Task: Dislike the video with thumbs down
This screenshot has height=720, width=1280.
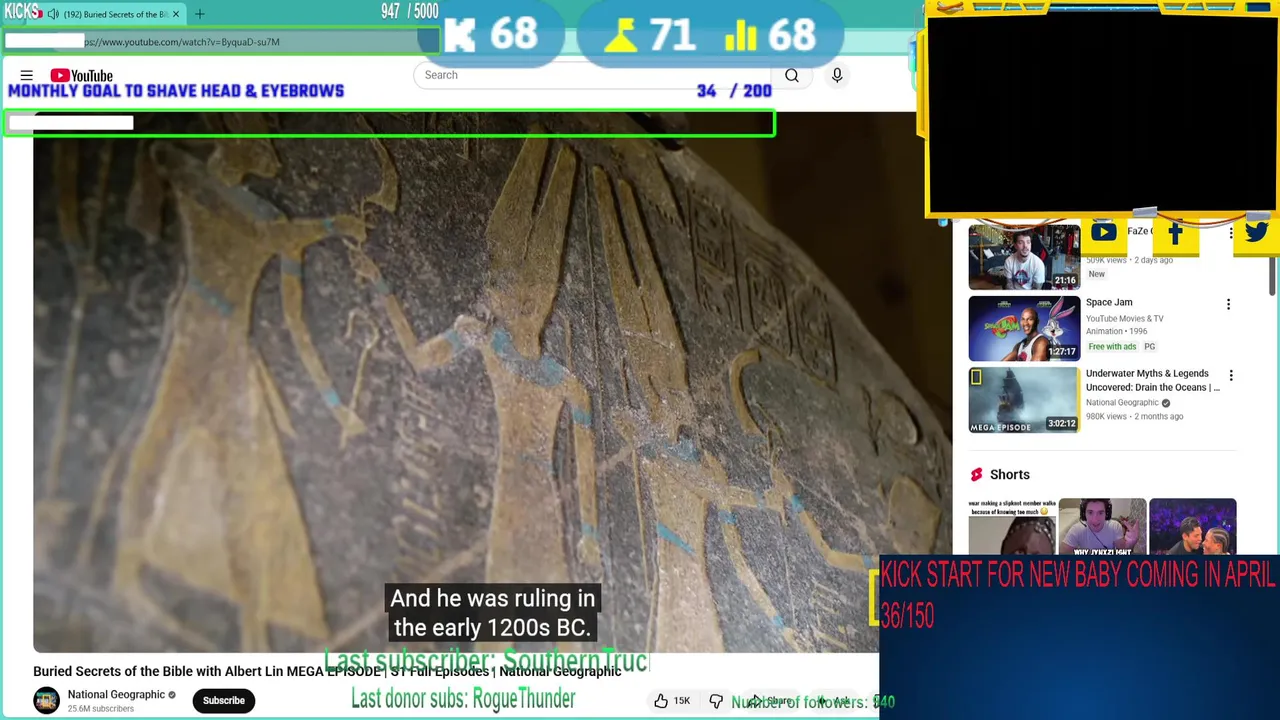Action: point(716,701)
